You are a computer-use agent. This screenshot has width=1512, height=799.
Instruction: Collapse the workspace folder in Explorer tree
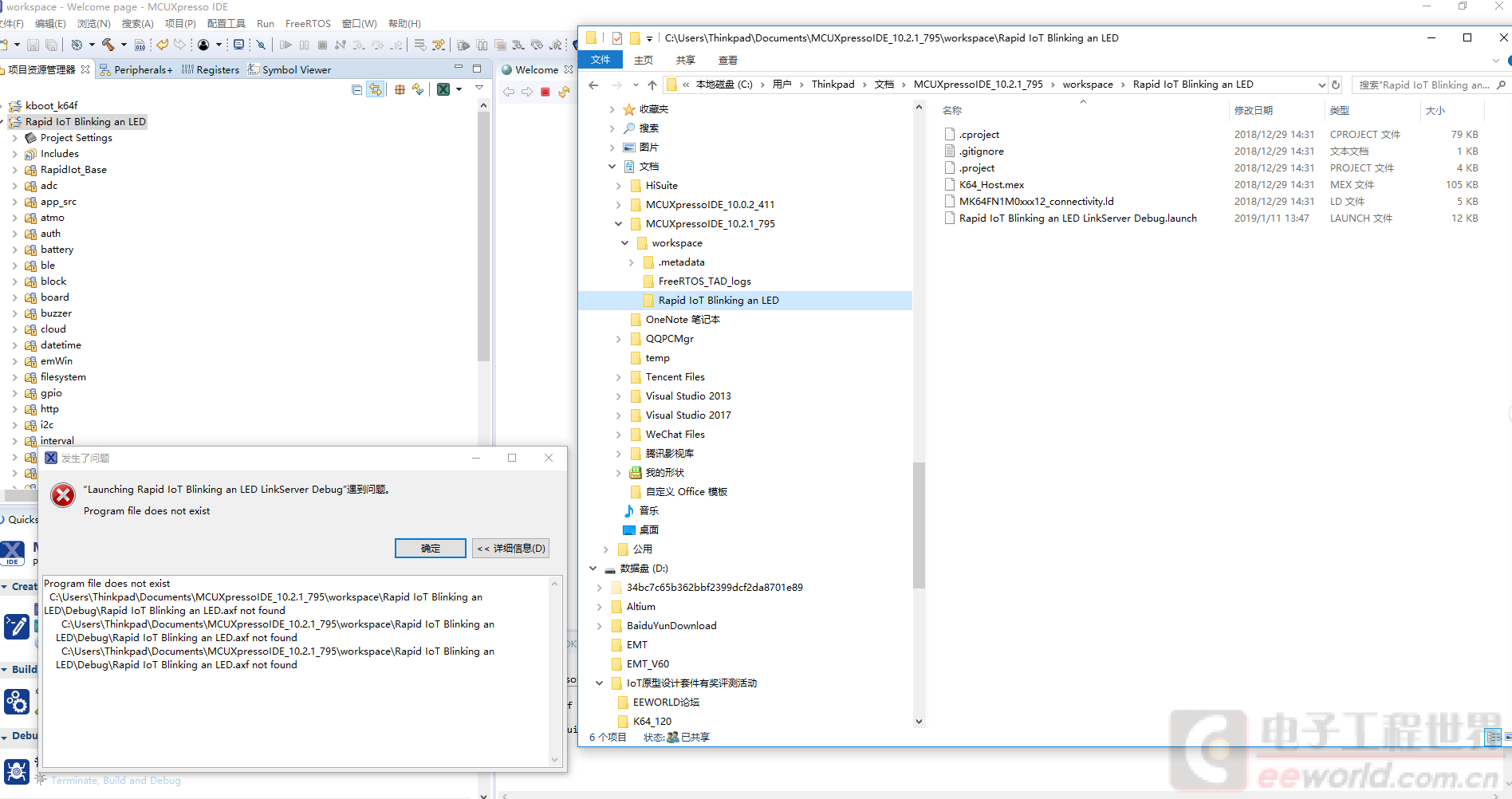click(625, 243)
